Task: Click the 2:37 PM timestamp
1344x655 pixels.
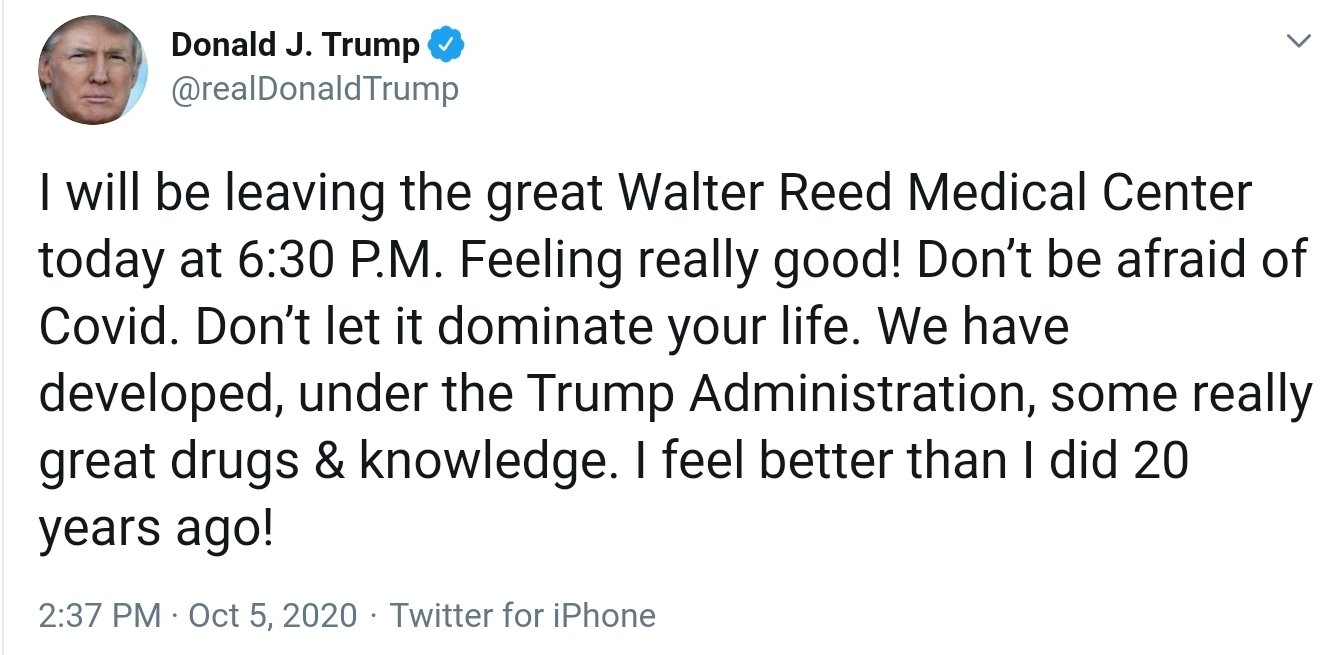Action: (x=100, y=615)
